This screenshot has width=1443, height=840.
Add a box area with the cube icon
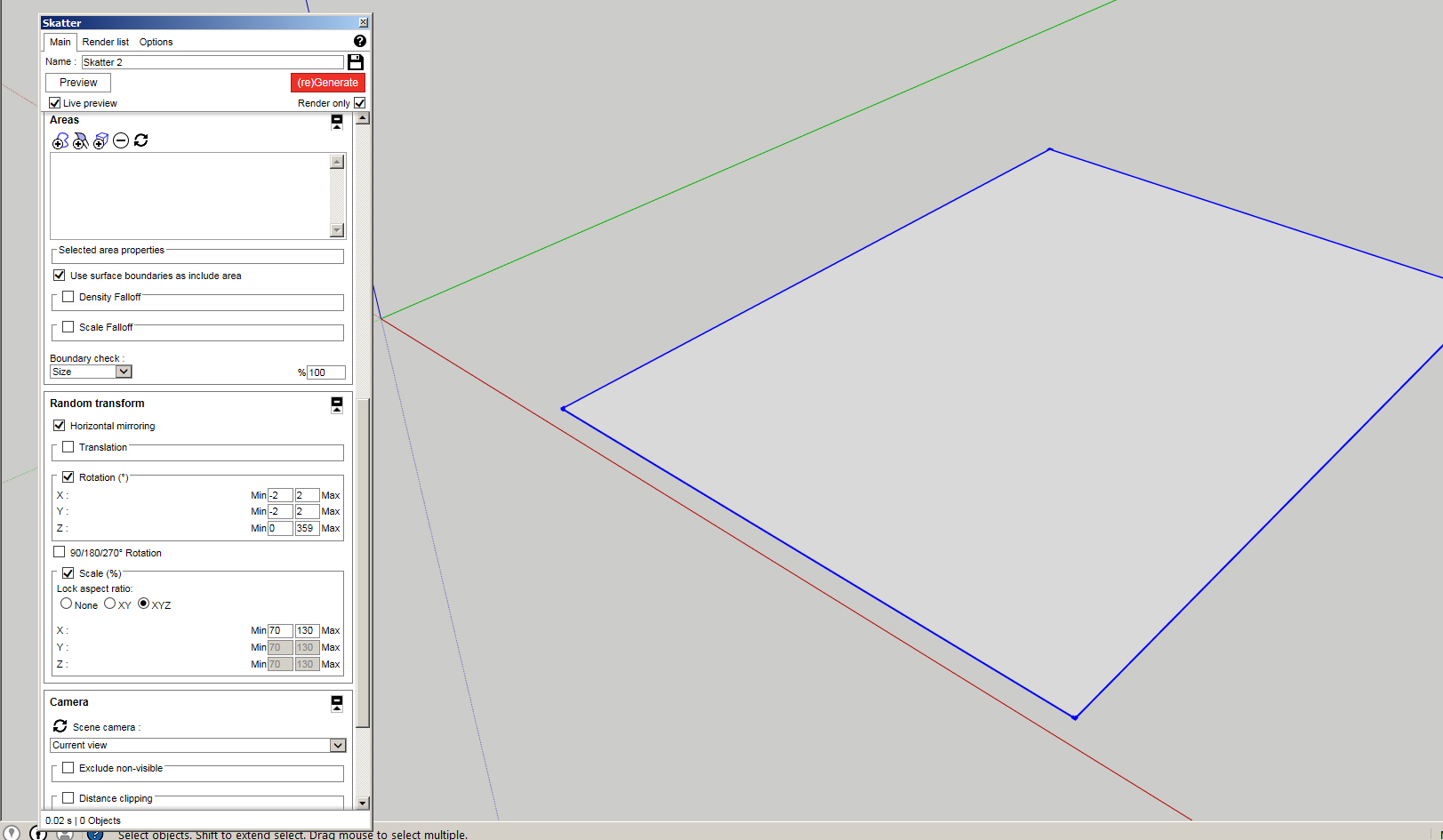[x=100, y=140]
